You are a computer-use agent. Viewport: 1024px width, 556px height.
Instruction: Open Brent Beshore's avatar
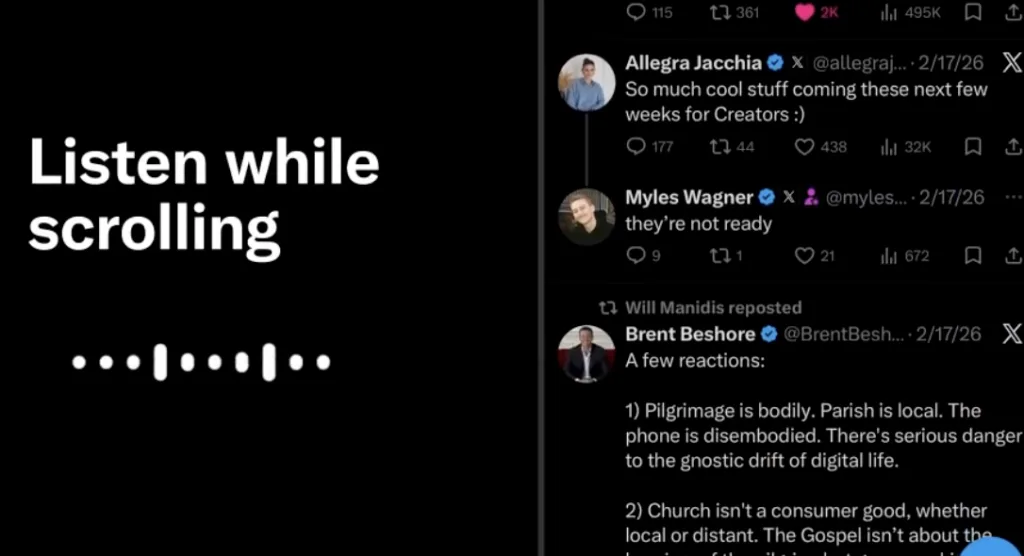click(586, 353)
